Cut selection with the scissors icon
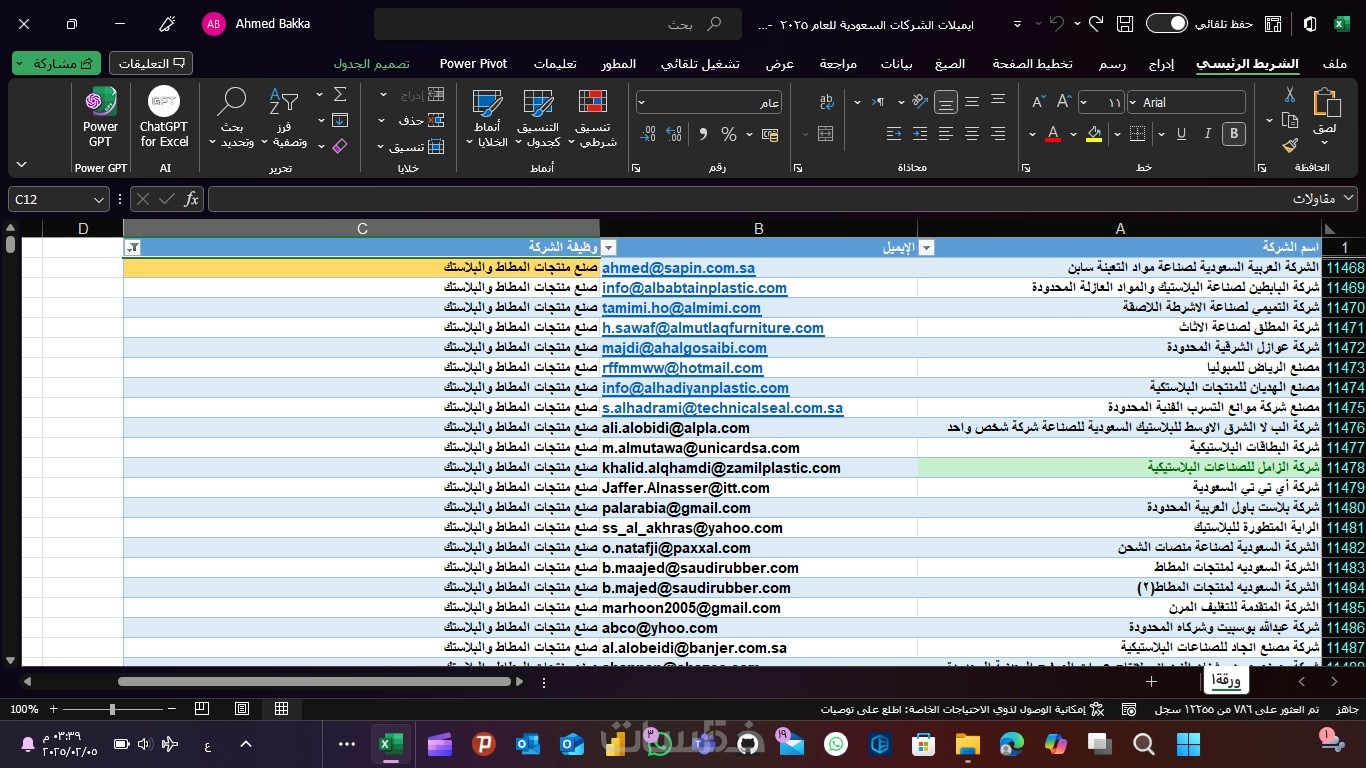1366x768 pixels. click(x=1290, y=96)
